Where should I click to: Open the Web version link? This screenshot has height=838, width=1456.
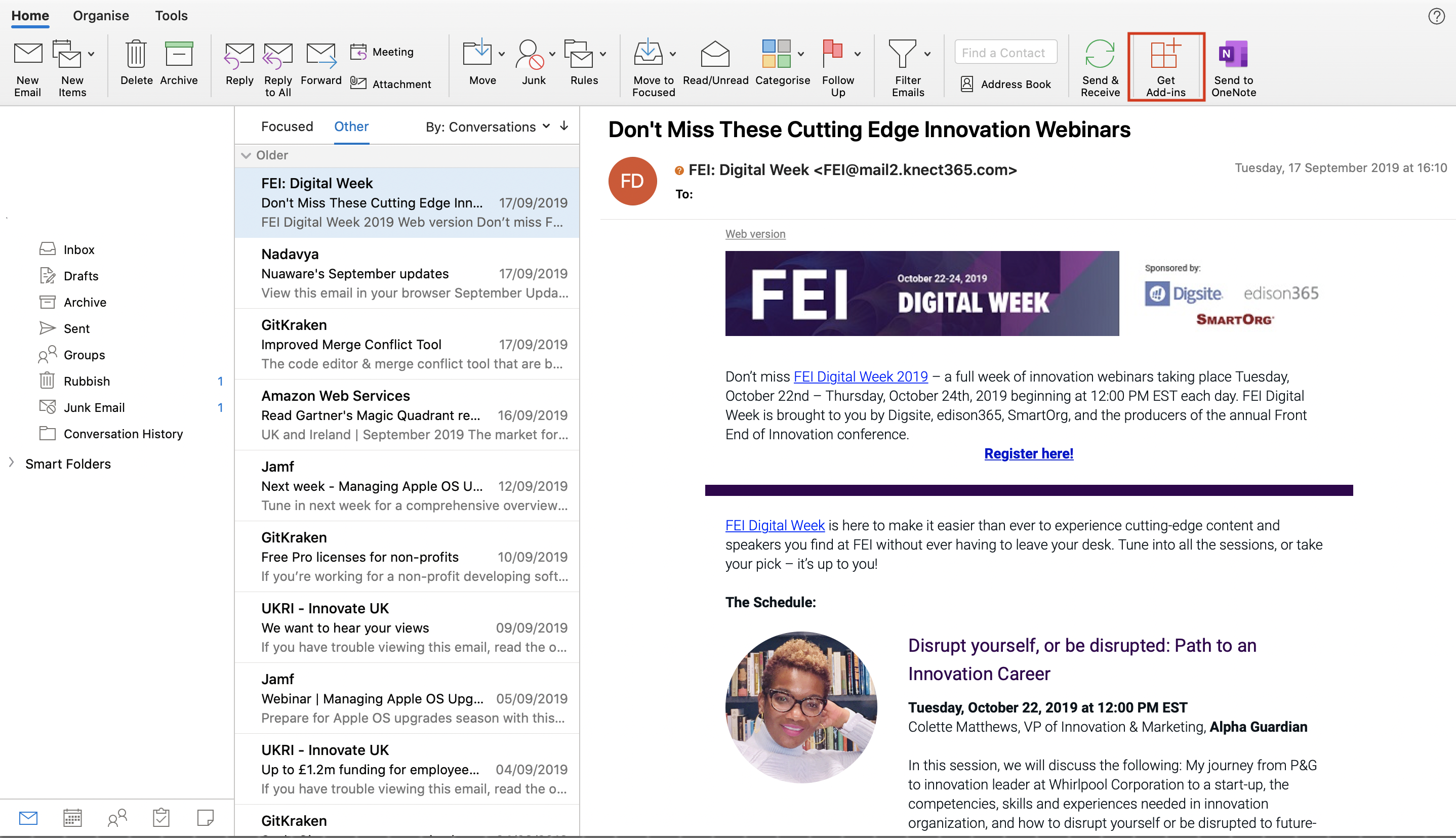755,234
